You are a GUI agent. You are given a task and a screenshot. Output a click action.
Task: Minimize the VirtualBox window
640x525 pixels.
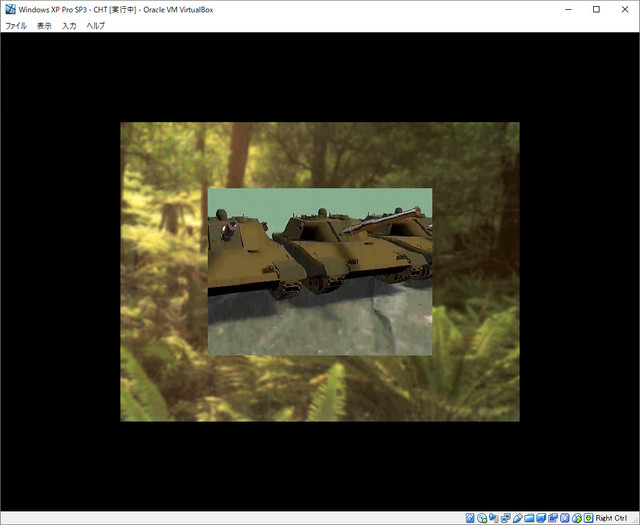point(568,9)
